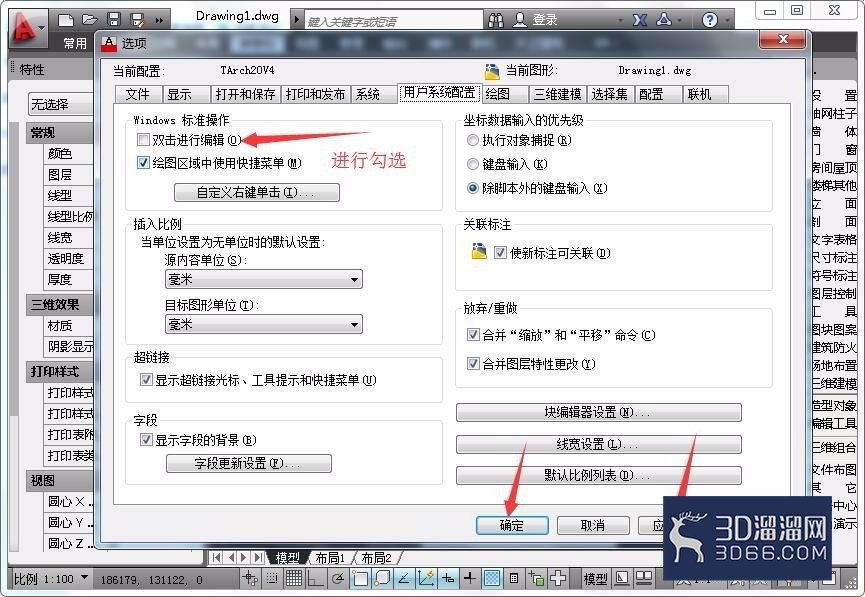865x597 pixels.
Task: Toggle Transparency display status icon
Action: (492, 578)
